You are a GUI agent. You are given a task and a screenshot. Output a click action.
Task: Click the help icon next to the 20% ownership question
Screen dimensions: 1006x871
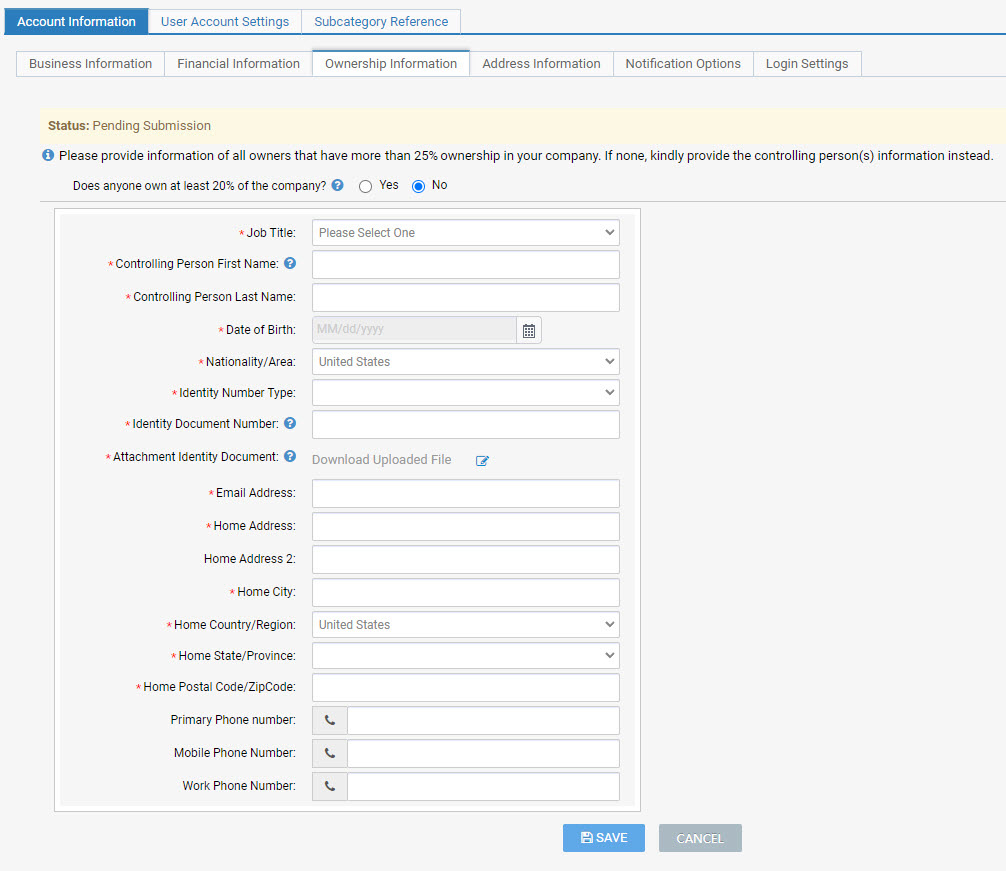pos(337,185)
